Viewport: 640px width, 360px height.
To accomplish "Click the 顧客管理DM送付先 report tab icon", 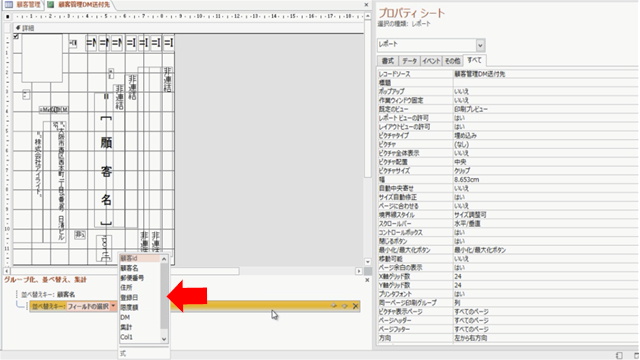I will (51, 4).
